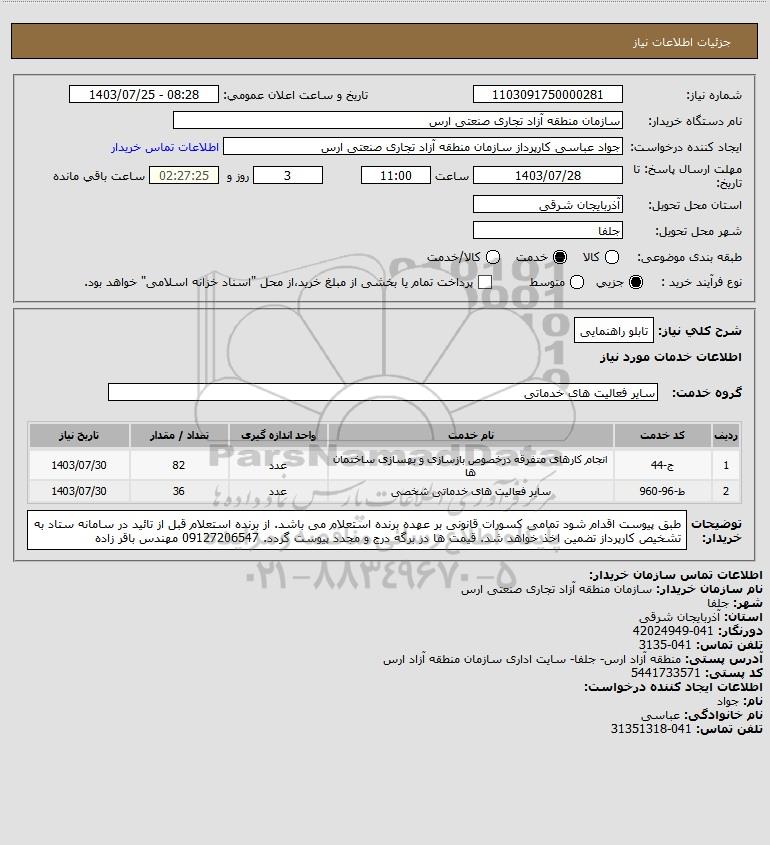The image size is (770, 845).
Task: Open the اطلاعات تماس خریدار link
Action: coord(165,147)
